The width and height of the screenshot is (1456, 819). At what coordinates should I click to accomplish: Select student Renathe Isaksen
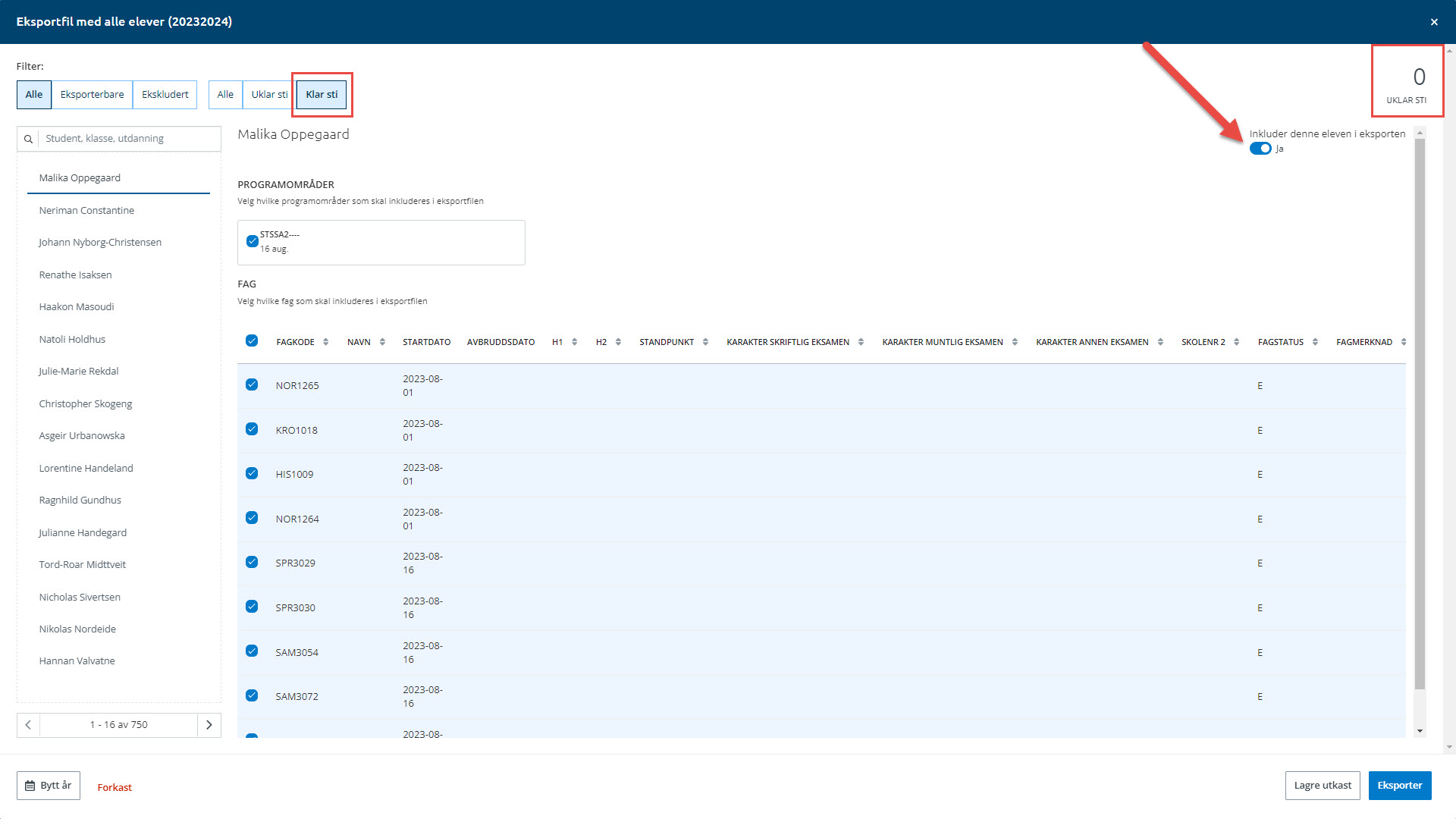pyautogui.click(x=118, y=275)
